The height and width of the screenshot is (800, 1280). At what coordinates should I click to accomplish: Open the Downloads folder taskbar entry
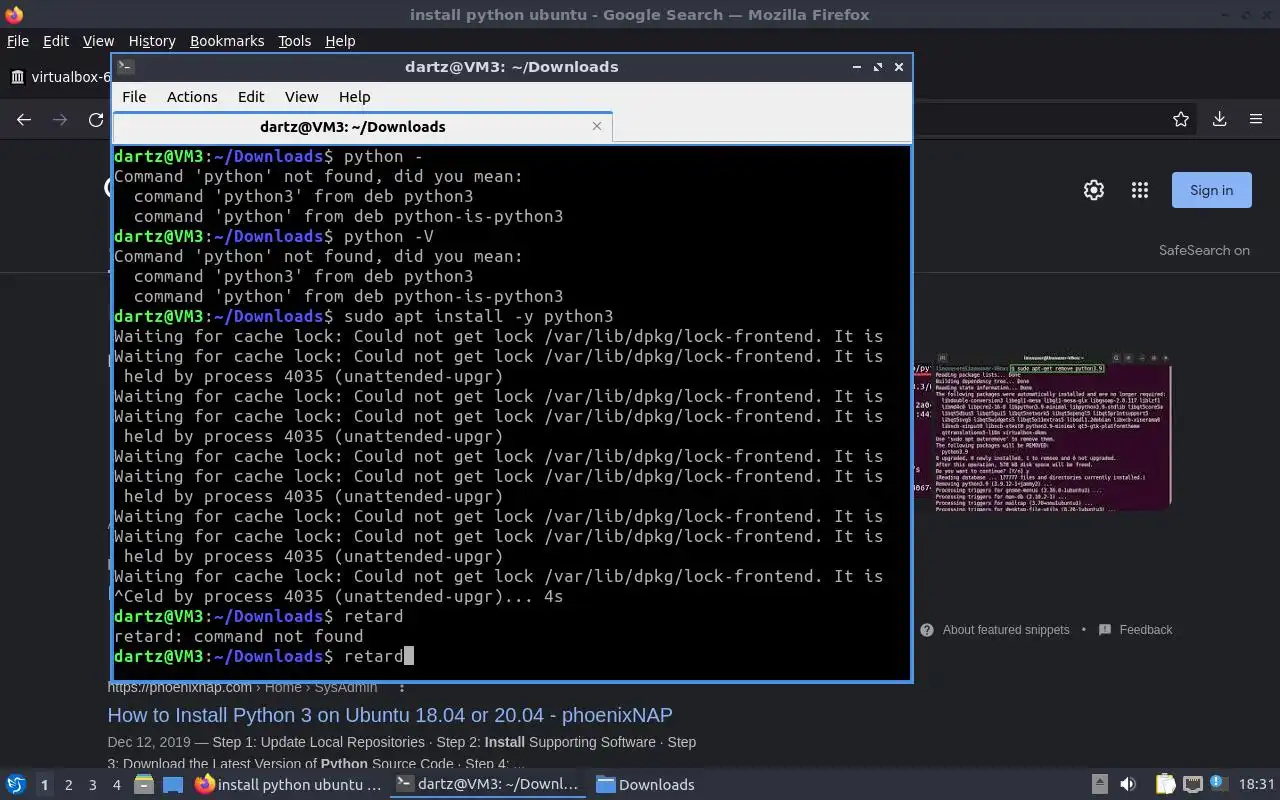pos(646,785)
